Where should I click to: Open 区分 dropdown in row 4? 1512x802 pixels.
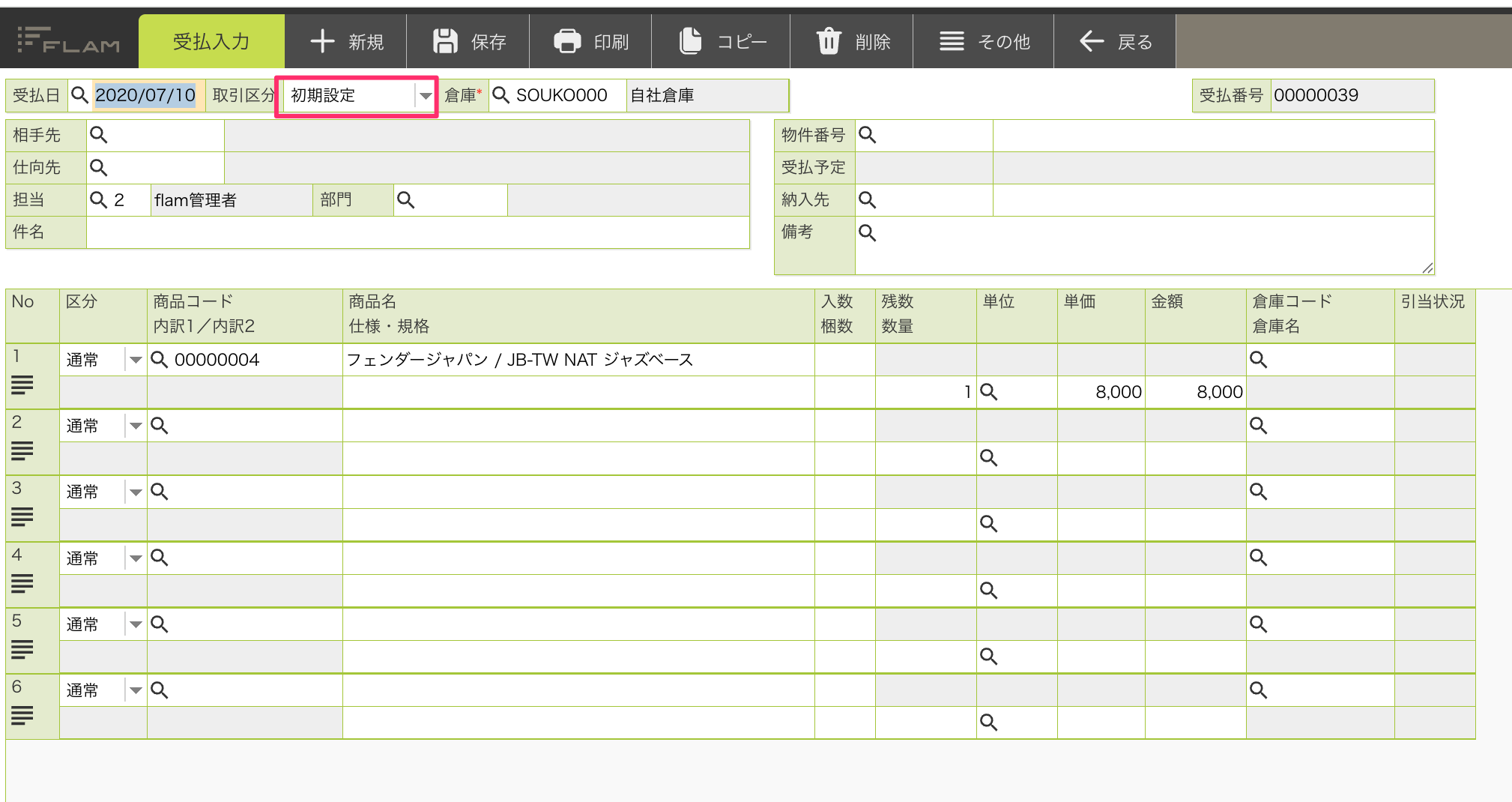136,558
